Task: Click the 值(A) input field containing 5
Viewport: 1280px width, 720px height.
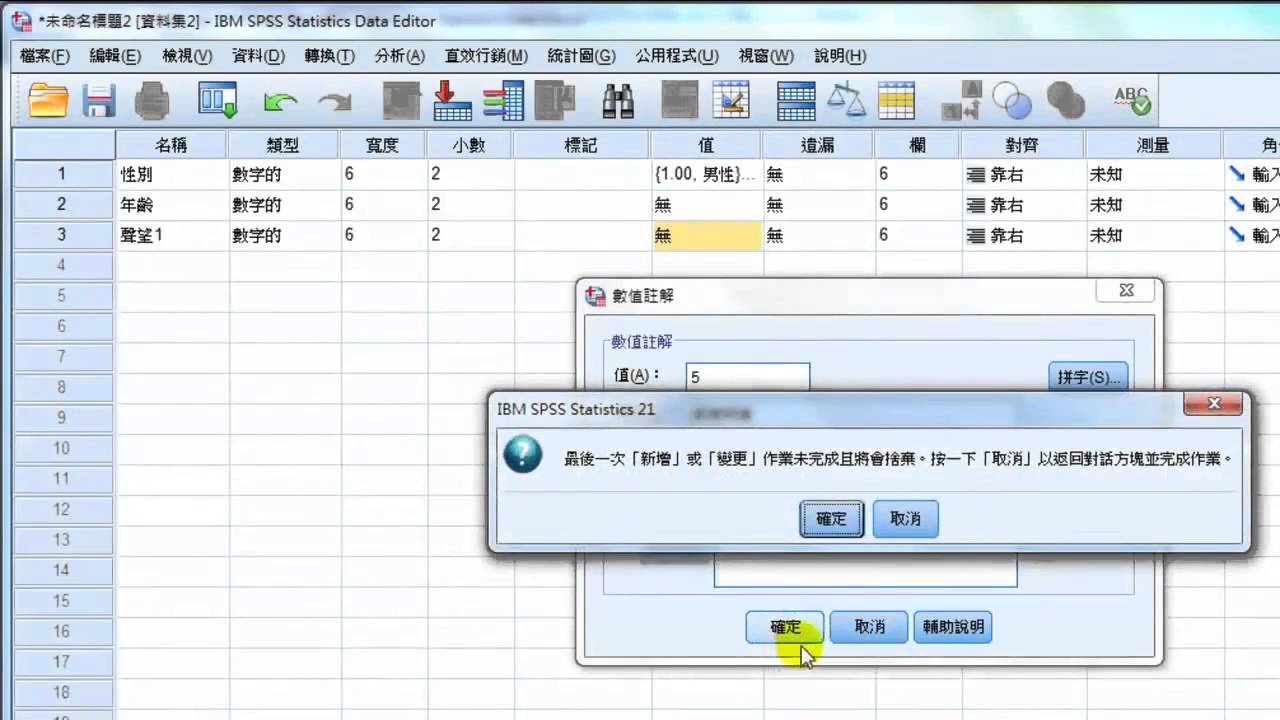Action: (x=748, y=377)
